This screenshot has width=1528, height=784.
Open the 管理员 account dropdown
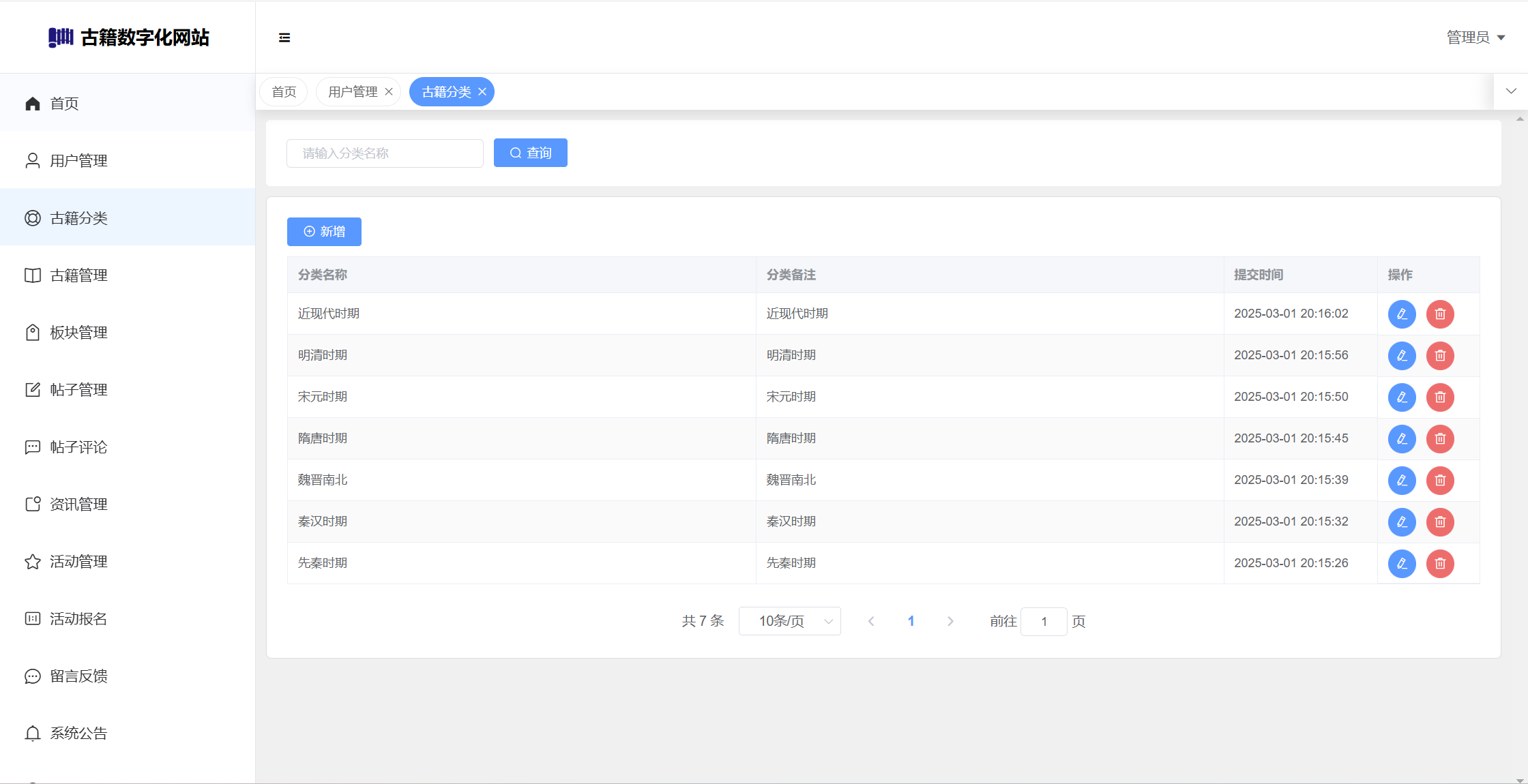[1475, 37]
